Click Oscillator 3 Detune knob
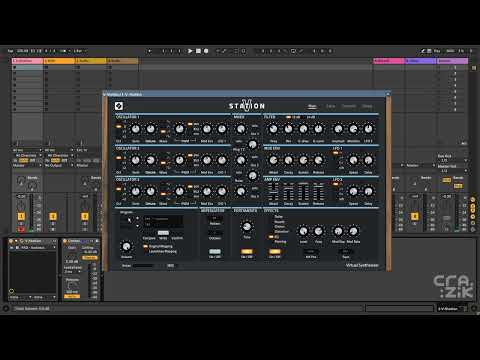The height and width of the screenshot is (360, 480). 151,191
